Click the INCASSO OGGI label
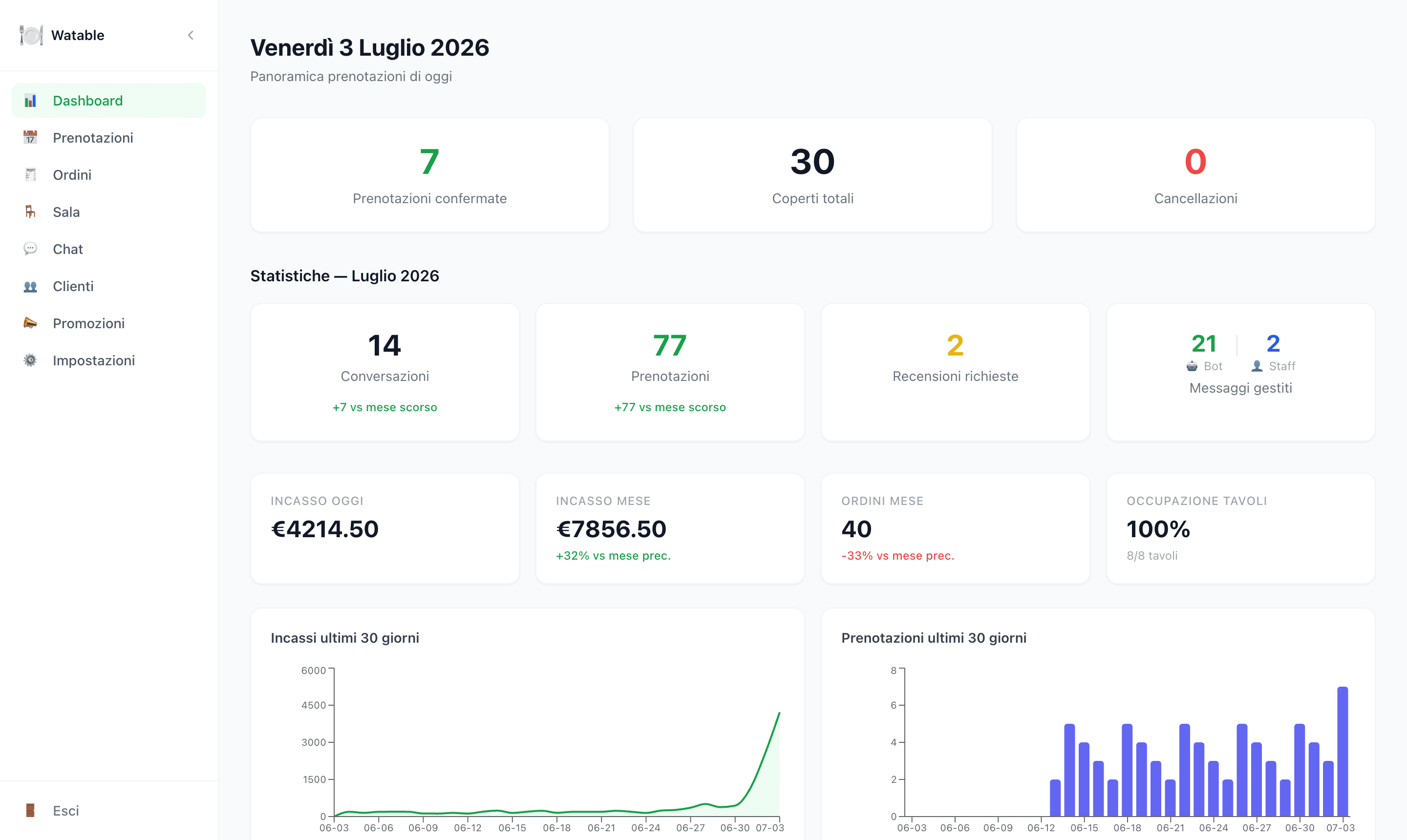Screen dimensions: 1407x840 pyautogui.click(x=317, y=501)
